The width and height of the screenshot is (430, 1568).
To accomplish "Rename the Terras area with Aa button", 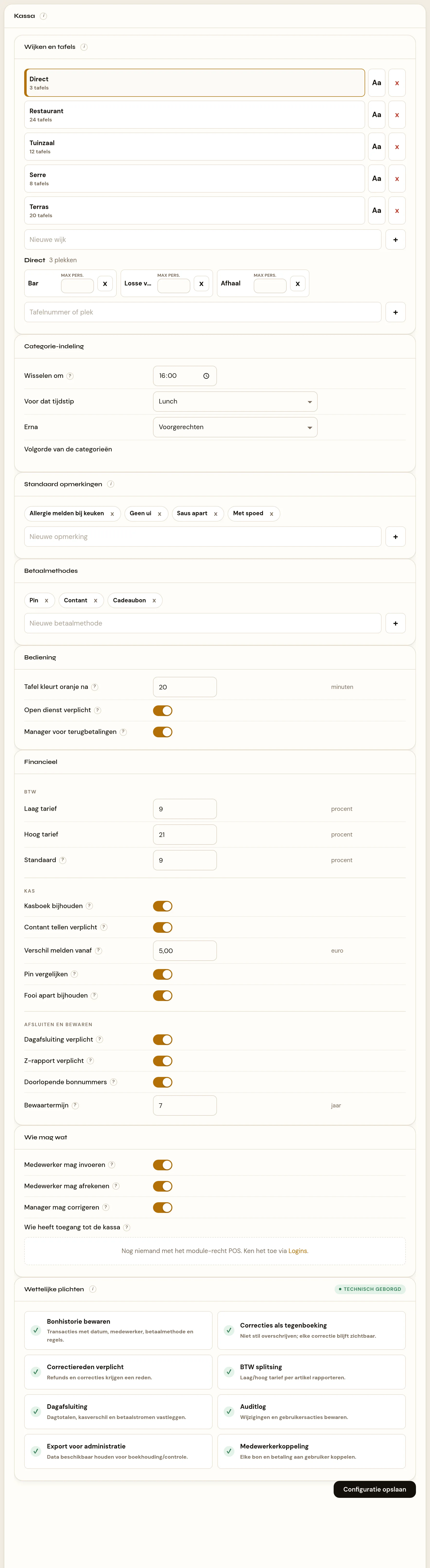I will 376,211.
